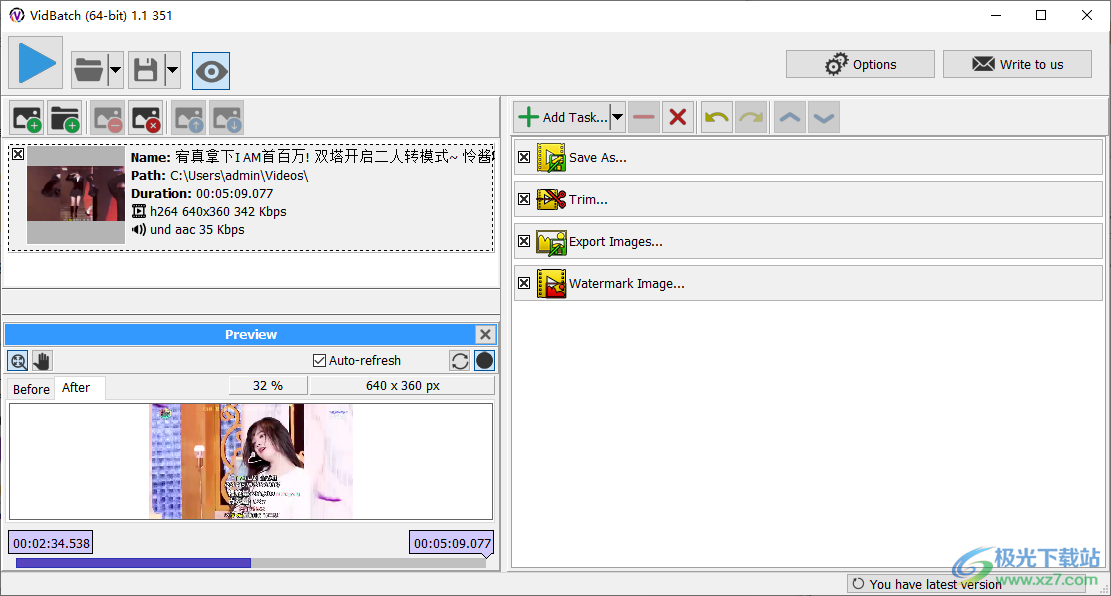Uncheck the Export Images task checkbox
This screenshot has width=1111, height=596.
pos(524,241)
